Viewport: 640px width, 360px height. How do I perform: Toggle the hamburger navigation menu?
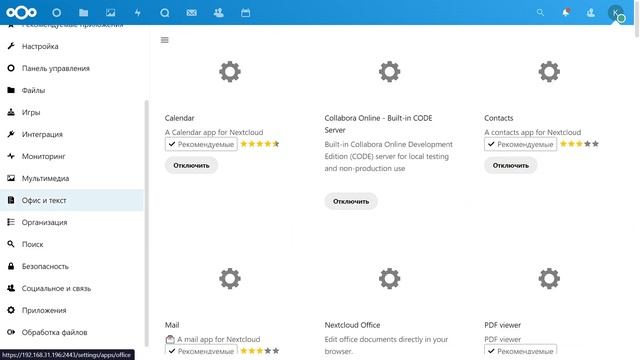click(x=164, y=40)
